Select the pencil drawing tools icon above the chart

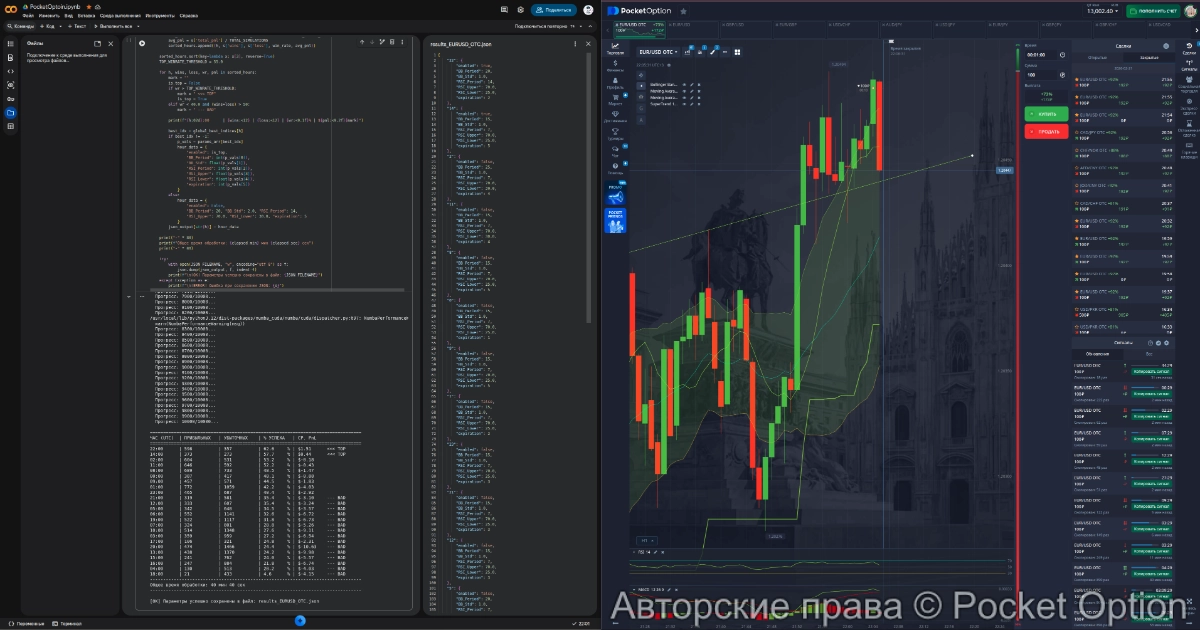713,52
